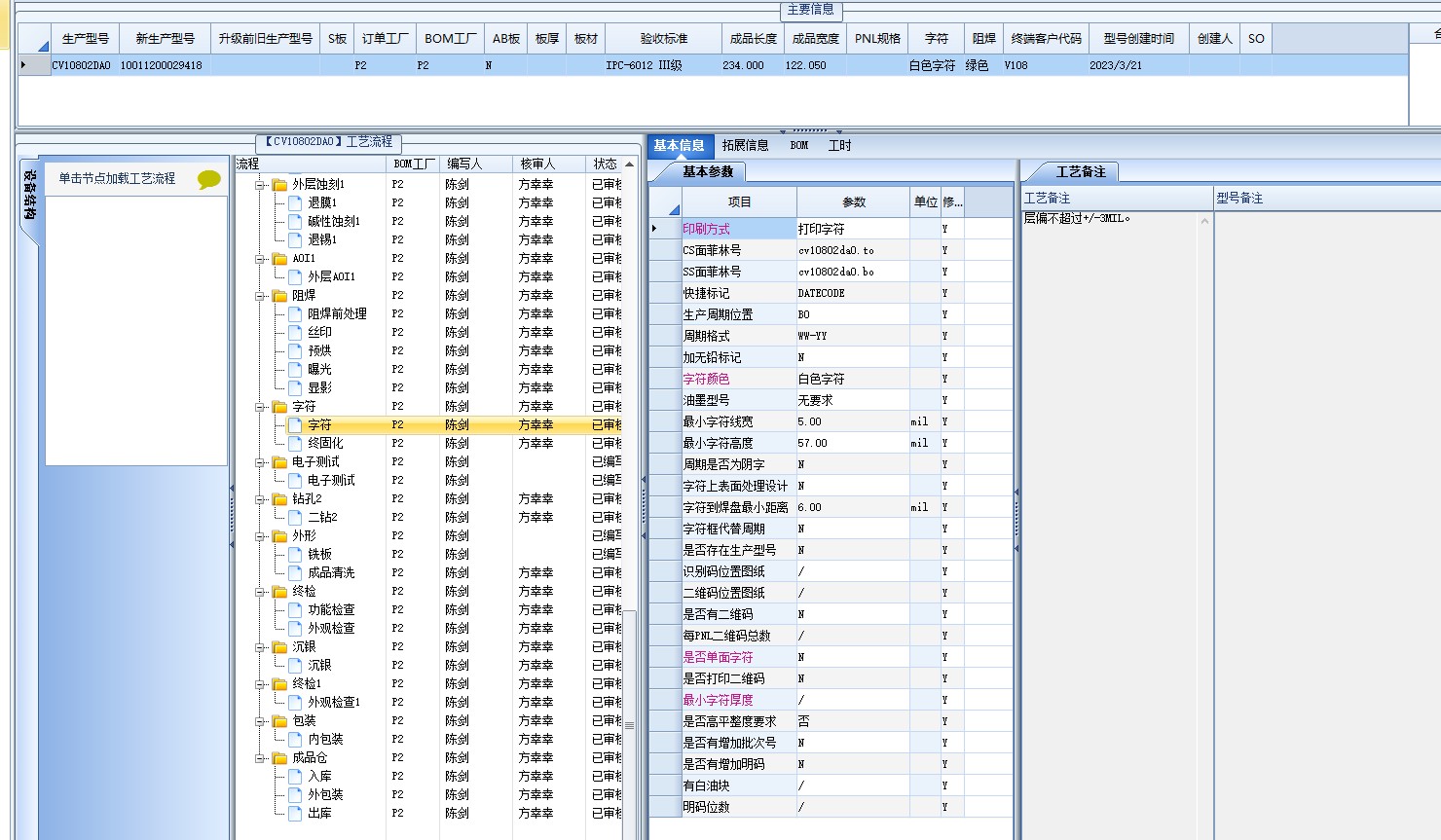
Task: Click document icon next to 终固化
Action: pos(295,443)
